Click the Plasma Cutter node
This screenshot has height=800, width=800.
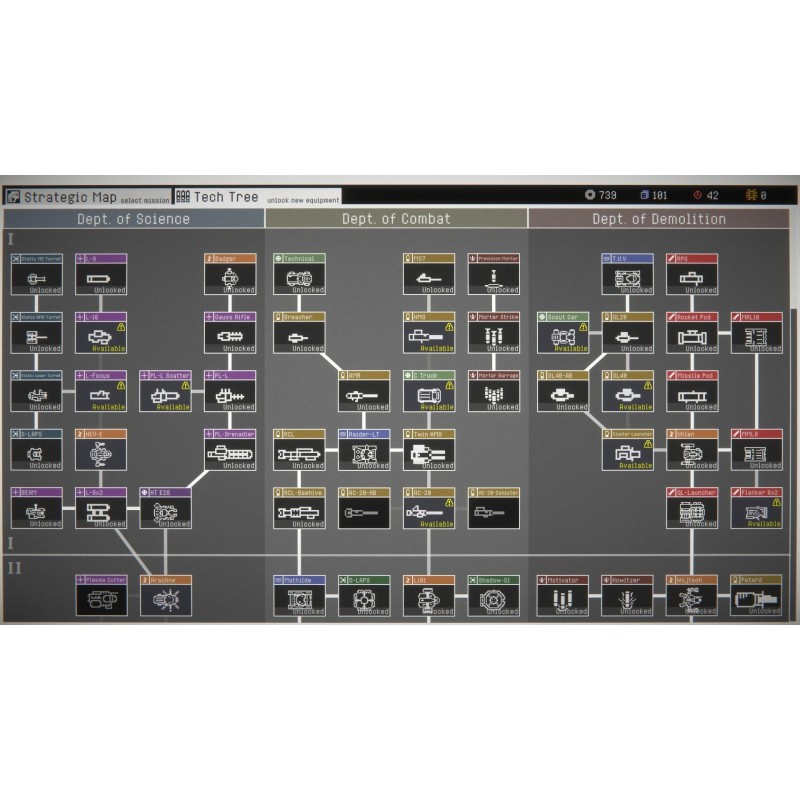point(101,596)
